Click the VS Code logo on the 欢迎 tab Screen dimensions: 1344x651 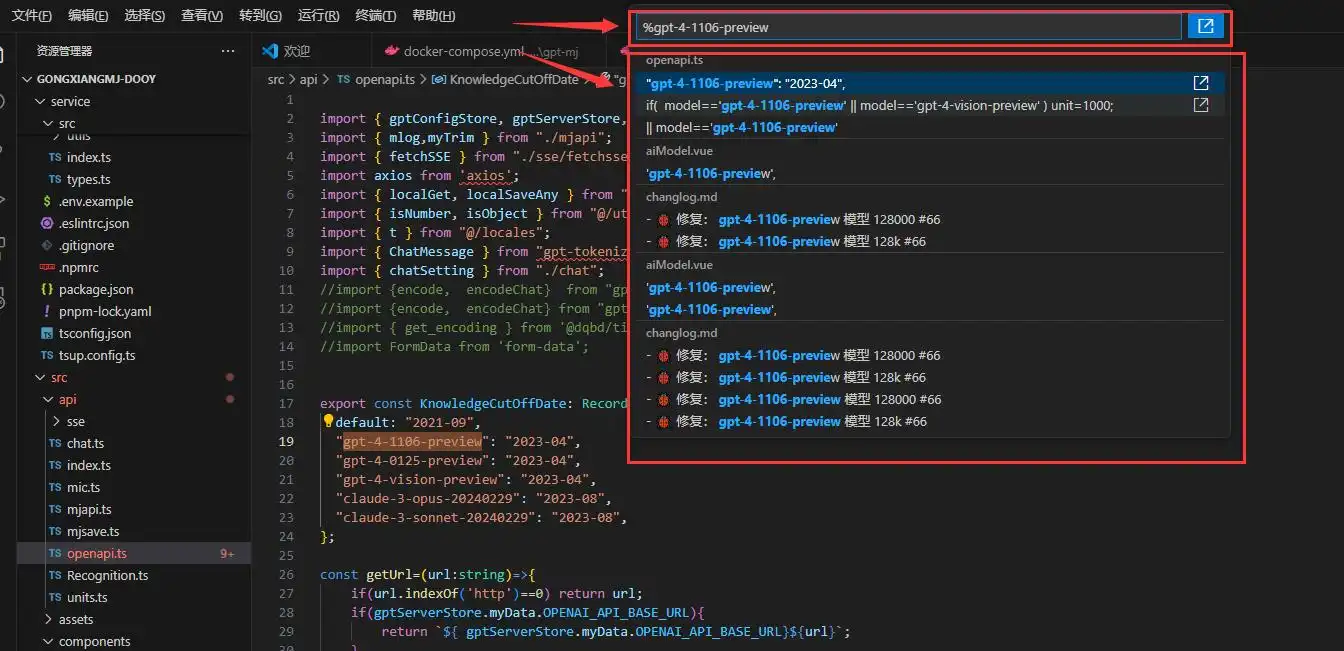click(271, 50)
